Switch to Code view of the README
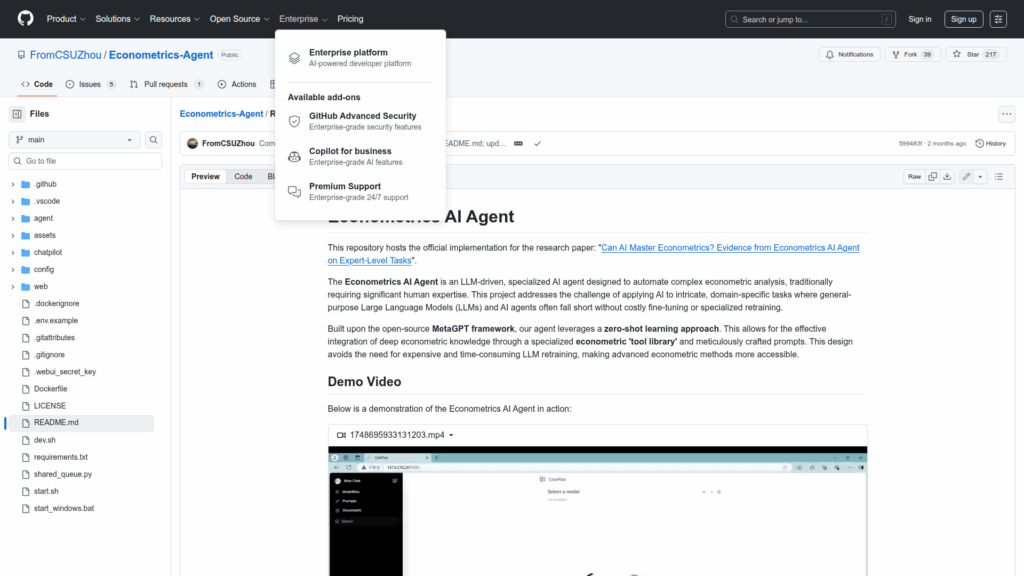The width and height of the screenshot is (1024, 576). pyautogui.click(x=243, y=176)
